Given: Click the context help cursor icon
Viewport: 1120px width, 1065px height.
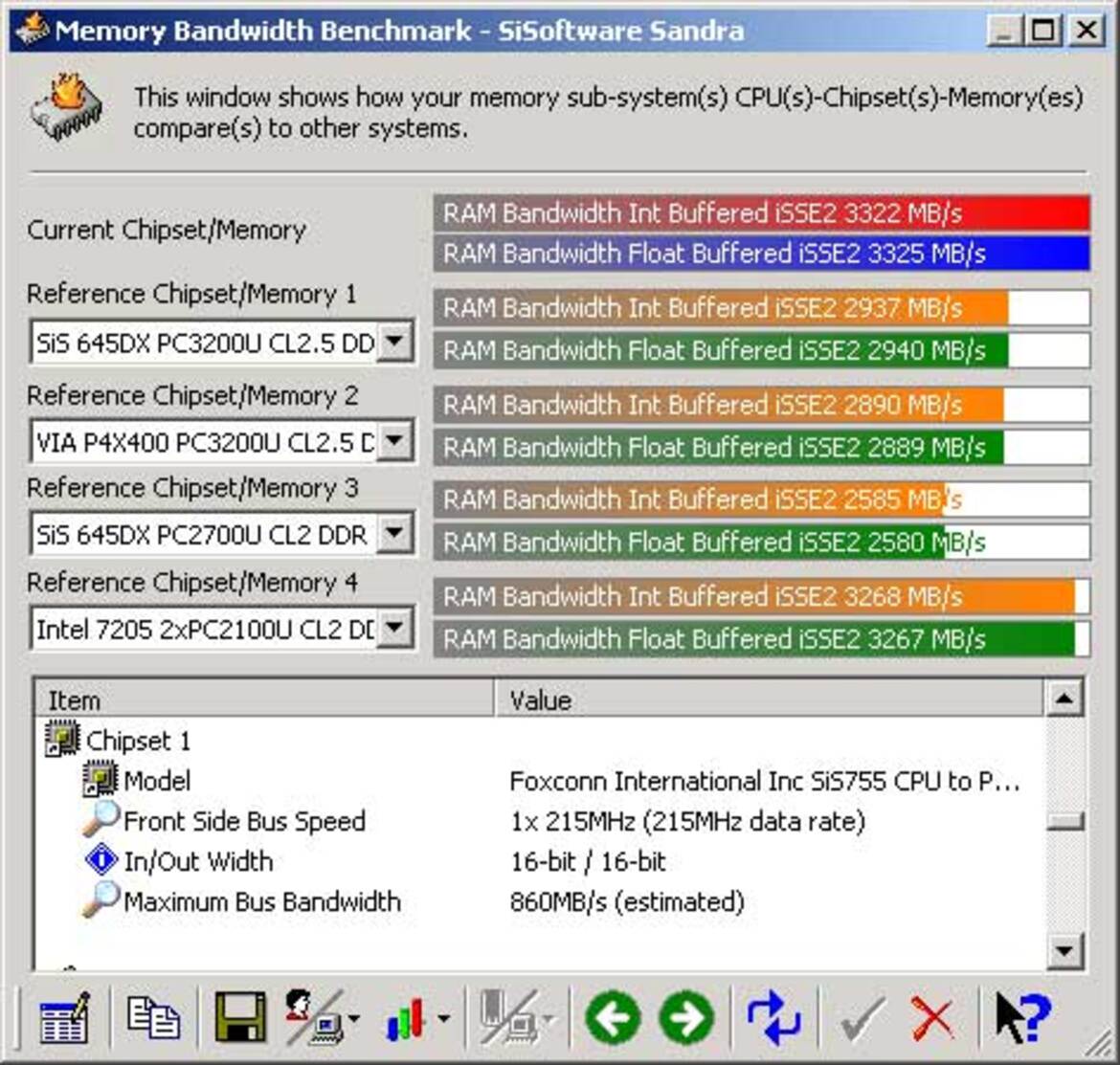Looking at the screenshot, I should [x=1022, y=1017].
